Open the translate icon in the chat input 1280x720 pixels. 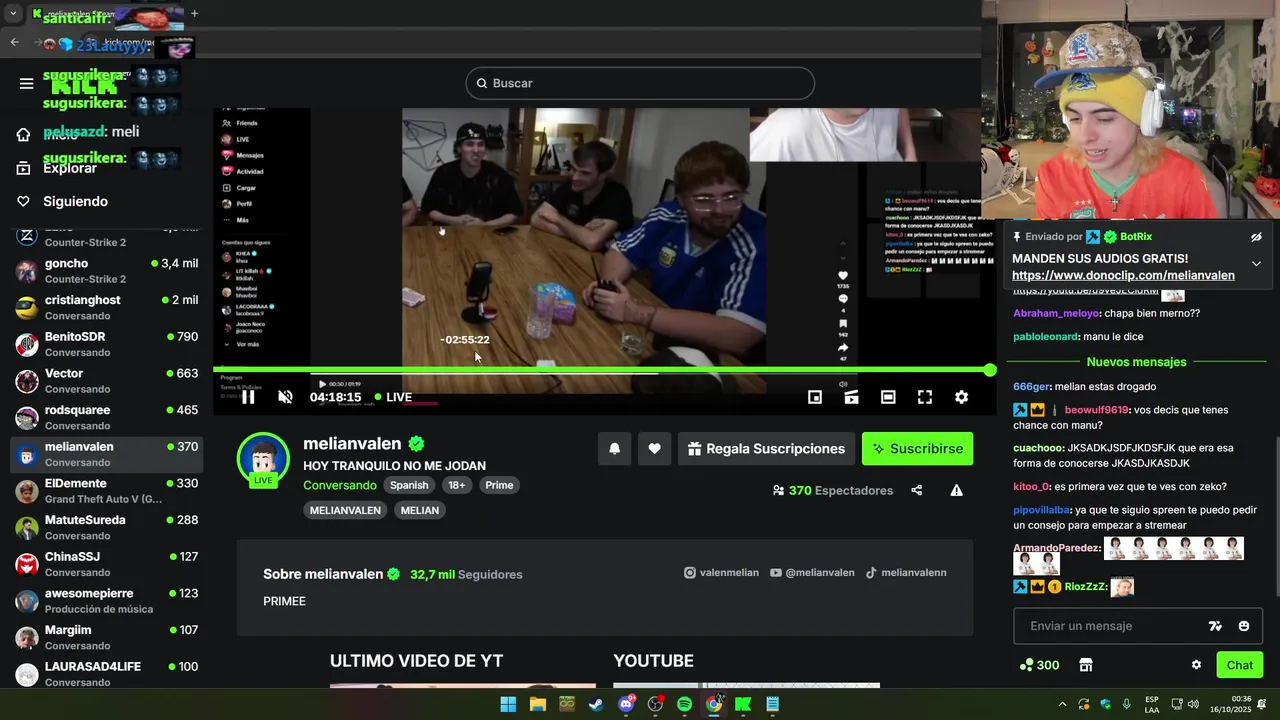point(1215,626)
